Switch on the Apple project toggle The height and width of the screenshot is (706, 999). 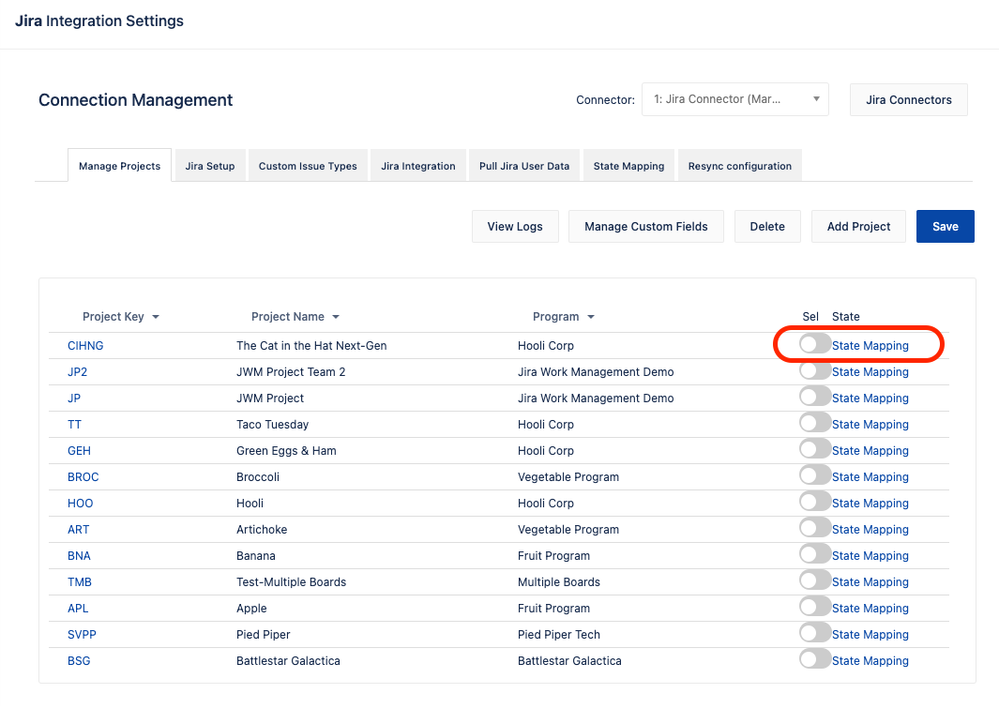tap(815, 607)
